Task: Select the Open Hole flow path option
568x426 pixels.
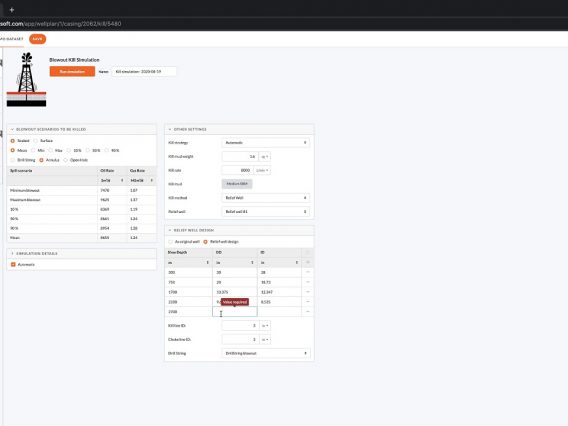Action: coord(66,160)
